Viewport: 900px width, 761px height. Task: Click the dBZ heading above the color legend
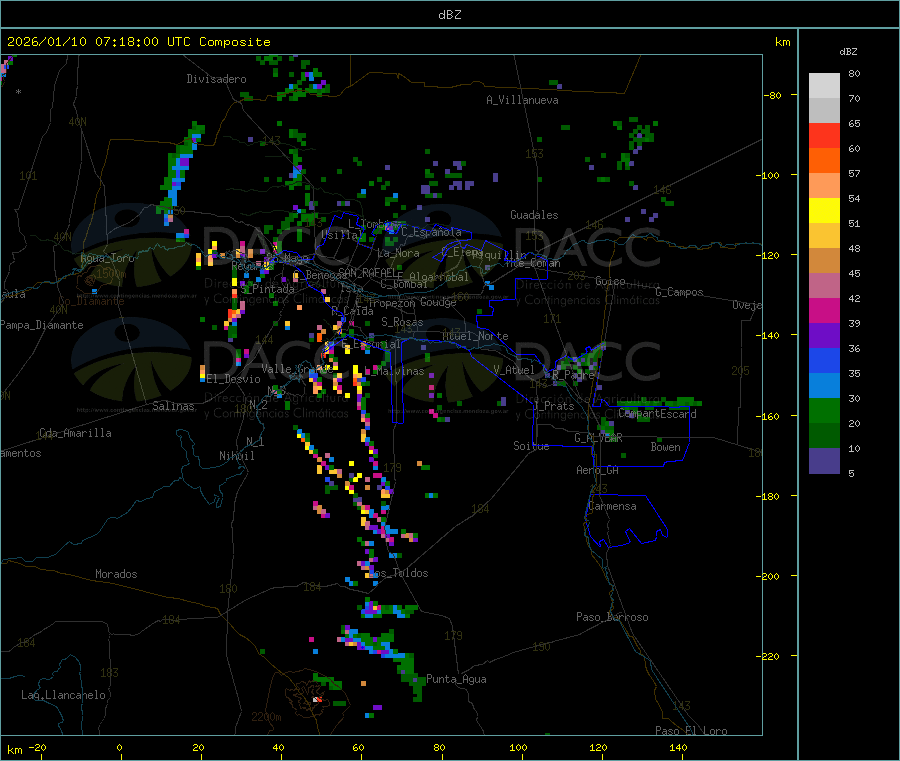point(848,52)
